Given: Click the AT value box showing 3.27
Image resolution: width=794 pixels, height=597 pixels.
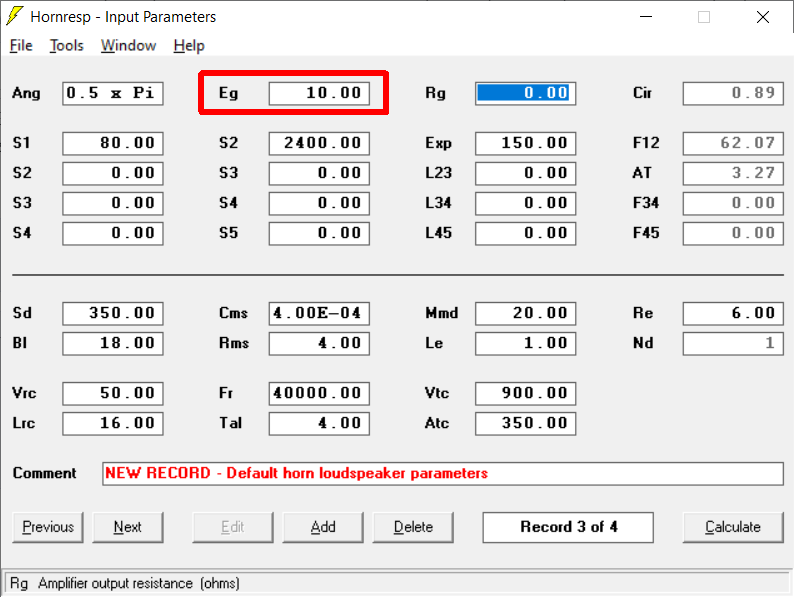Looking at the screenshot, I should pos(733,173).
